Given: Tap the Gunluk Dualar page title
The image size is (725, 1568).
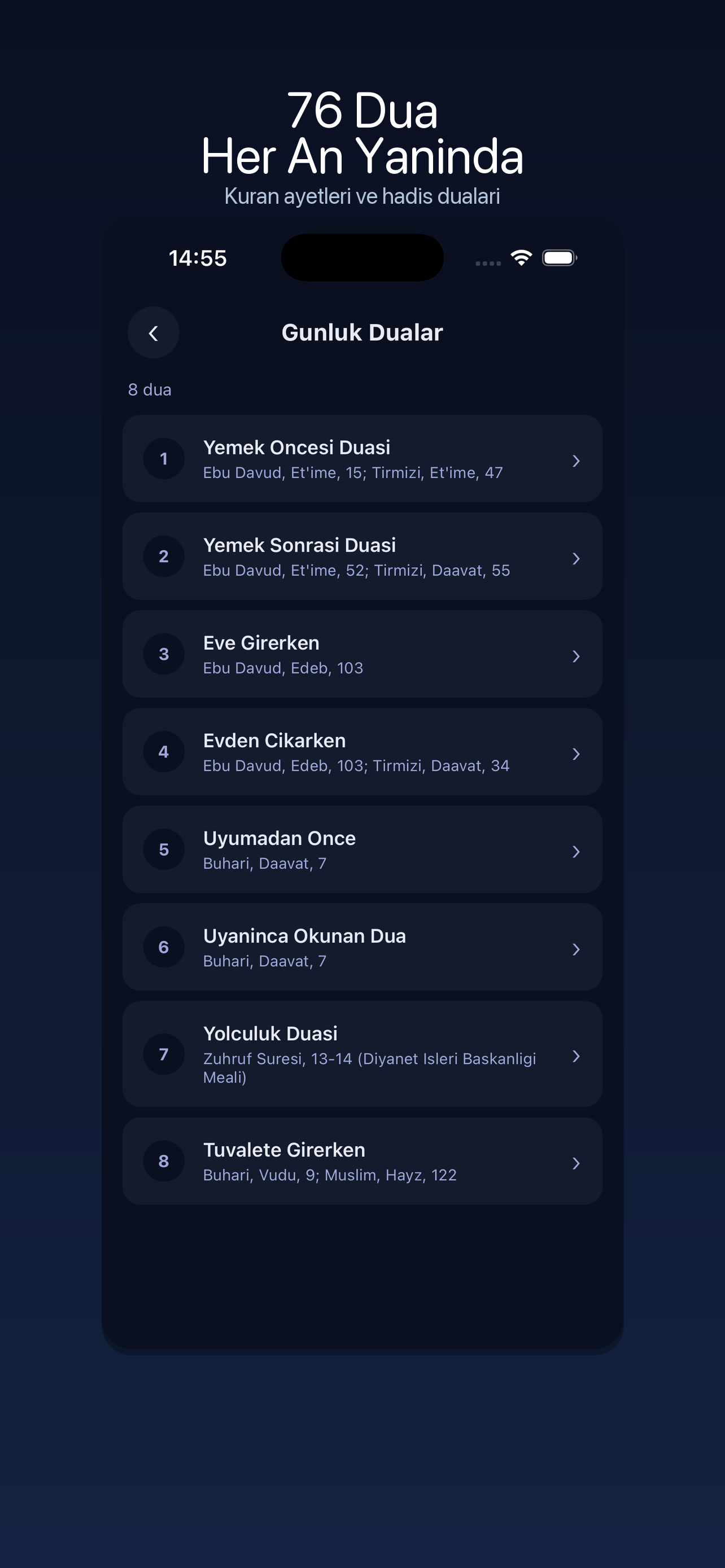Looking at the screenshot, I should click(362, 332).
